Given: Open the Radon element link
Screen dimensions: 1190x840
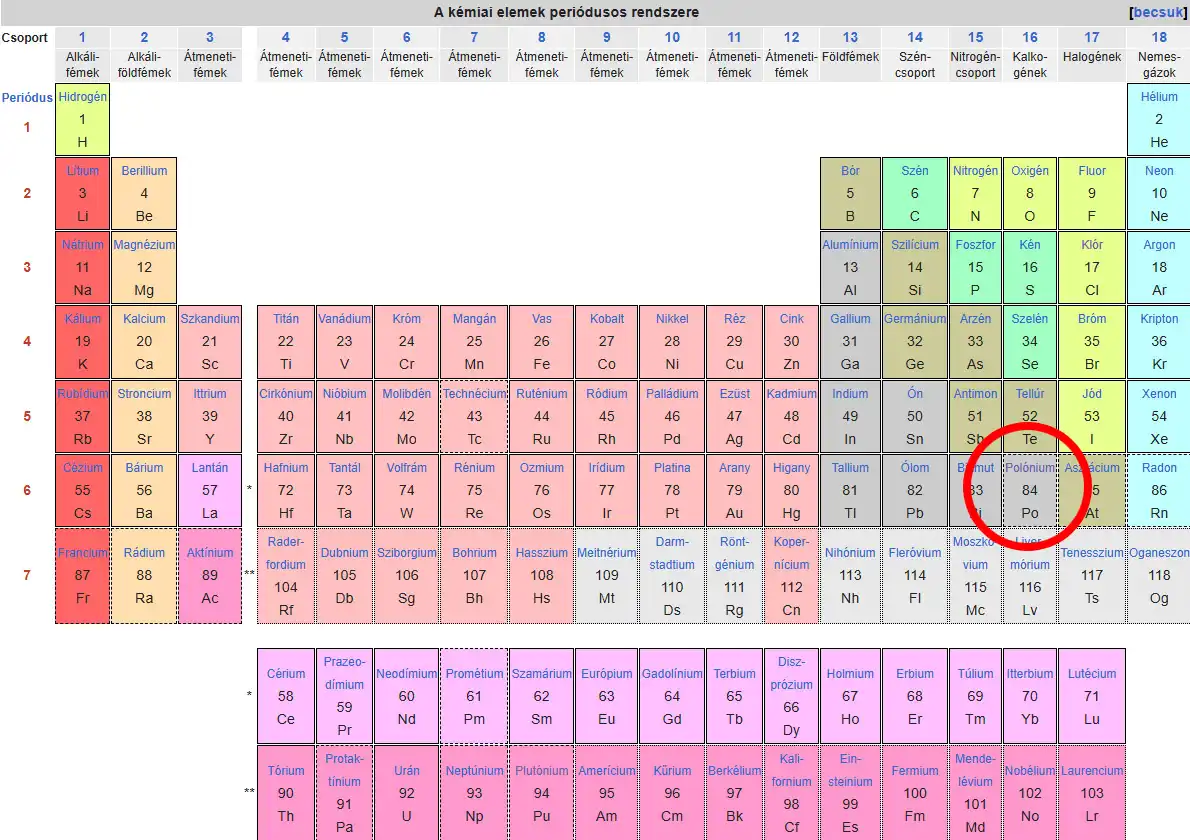Looking at the screenshot, I should click(x=1159, y=467).
